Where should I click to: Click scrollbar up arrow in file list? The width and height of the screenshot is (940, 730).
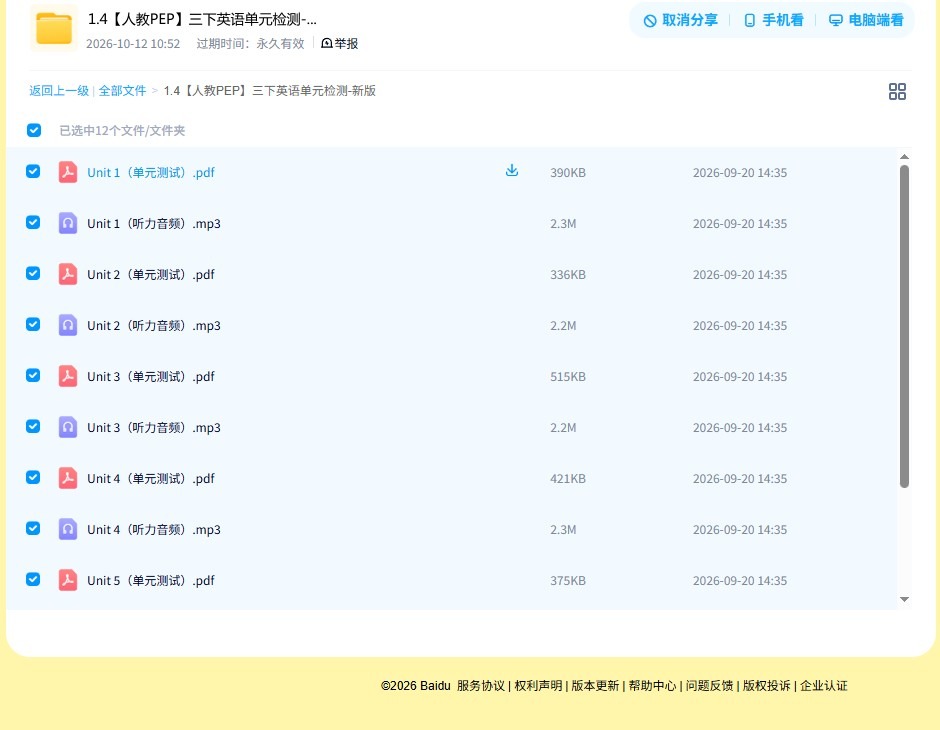904,156
